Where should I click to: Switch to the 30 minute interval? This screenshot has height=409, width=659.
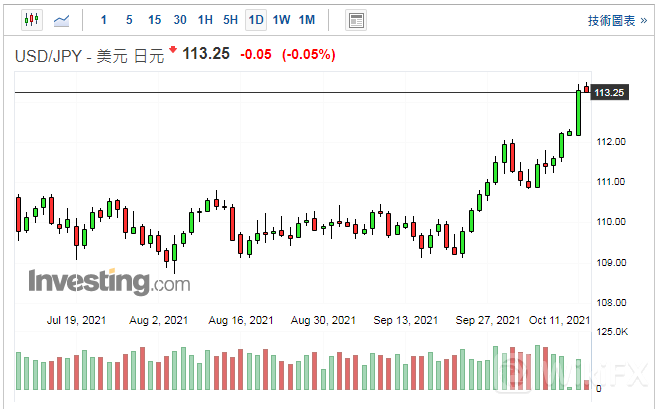point(180,20)
